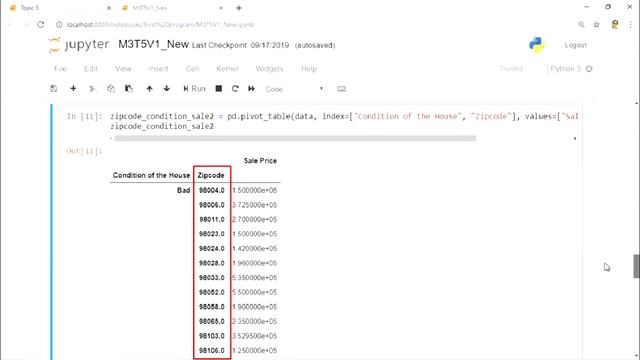640x360 pixels.
Task: Run the current cell
Action: pyautogui.click(x=194, y=89)
